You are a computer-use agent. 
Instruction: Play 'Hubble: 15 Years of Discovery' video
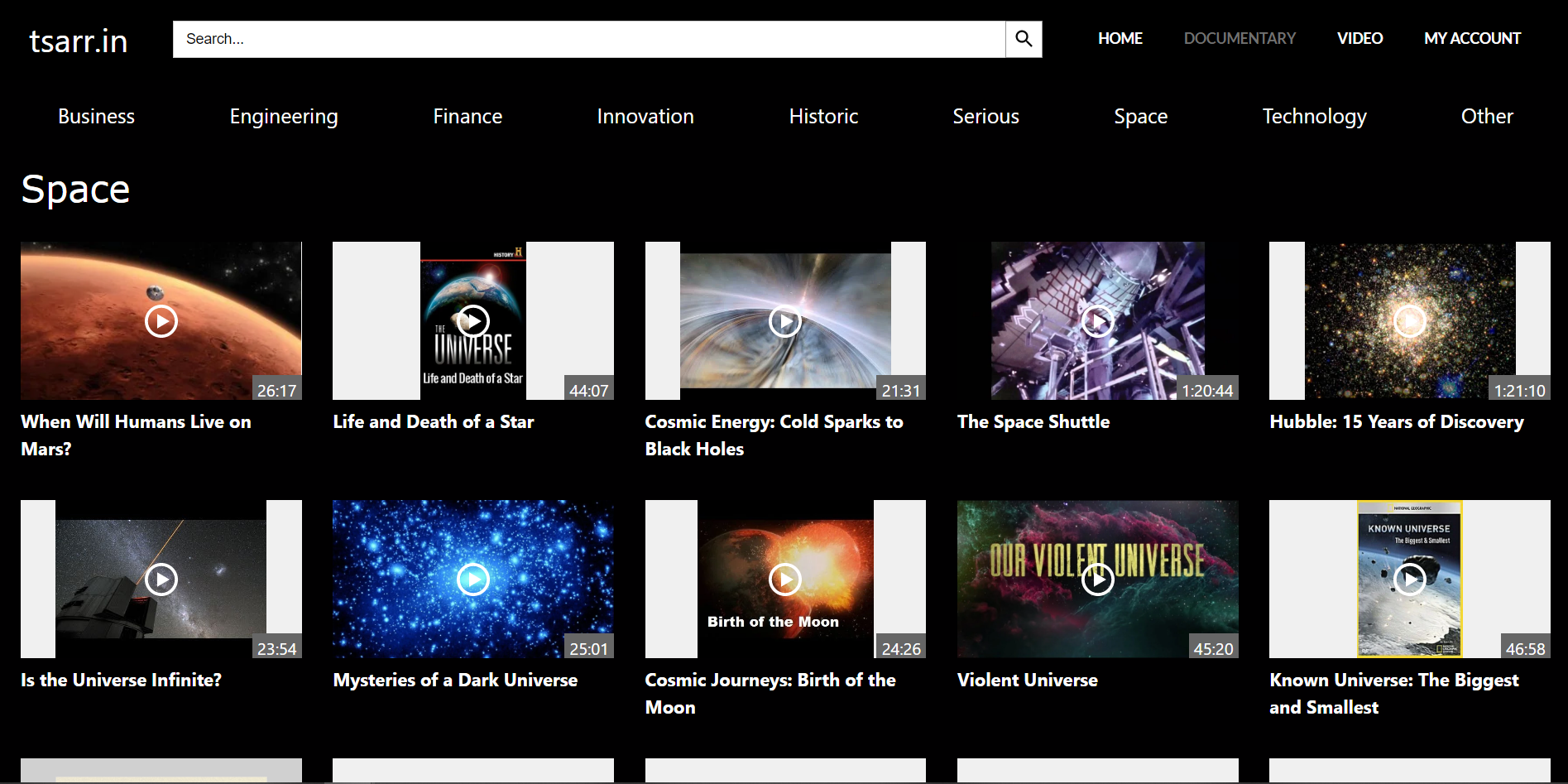(x=1410, y=321)
